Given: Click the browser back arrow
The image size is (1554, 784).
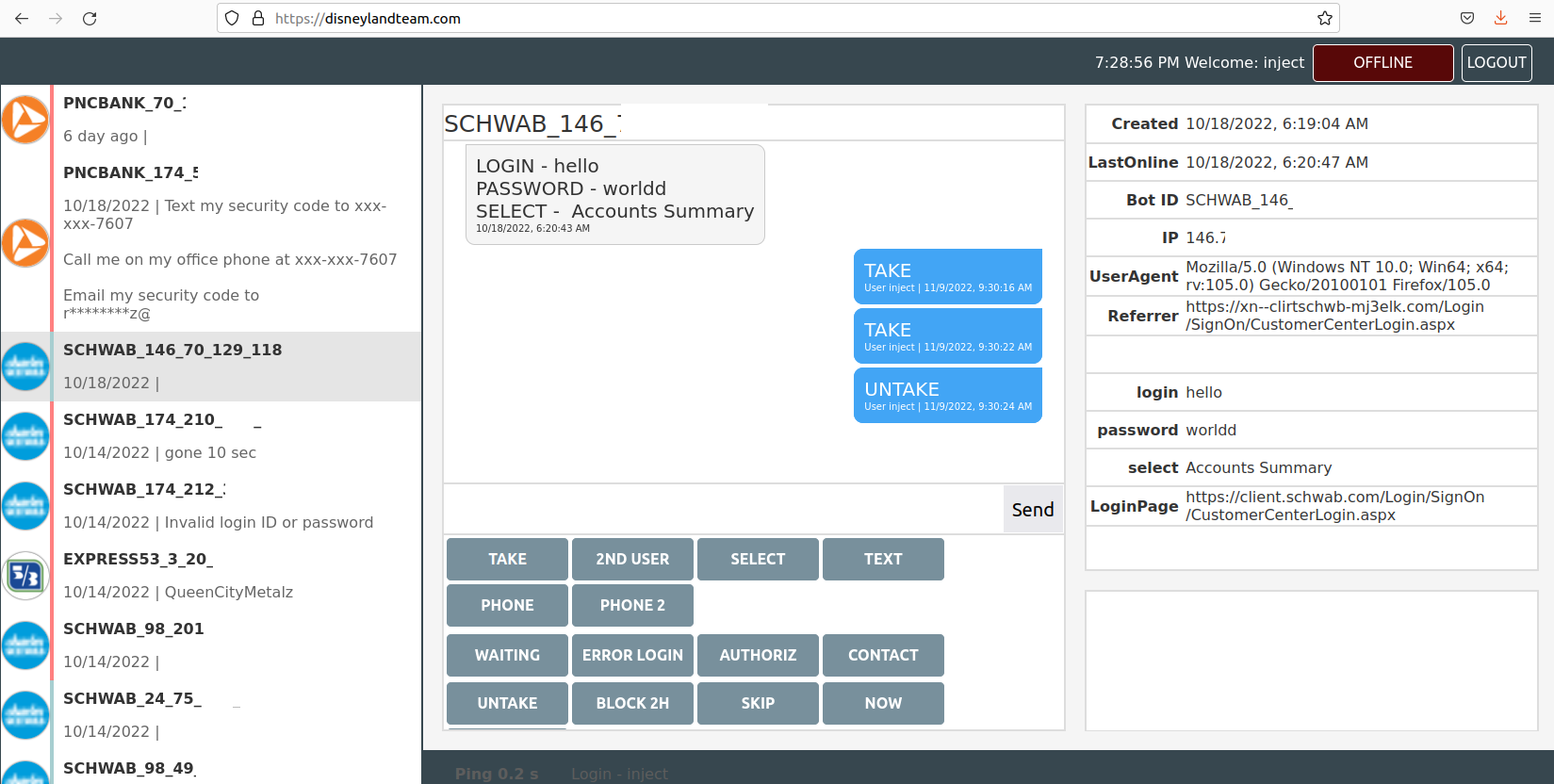Looking at the screenshot, I should pyautogui.click(x=22, y=18).
